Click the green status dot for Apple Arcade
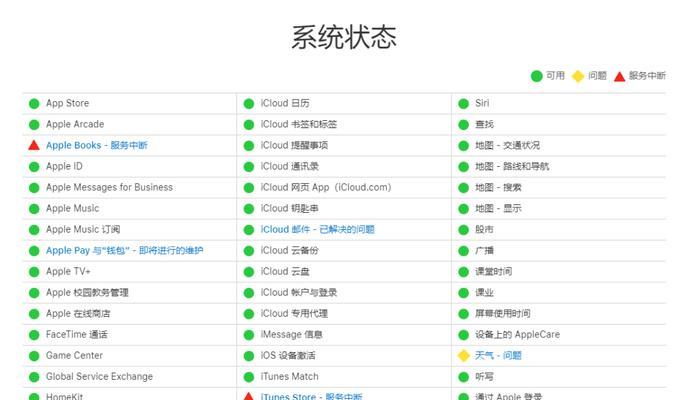 click(34, 125)
